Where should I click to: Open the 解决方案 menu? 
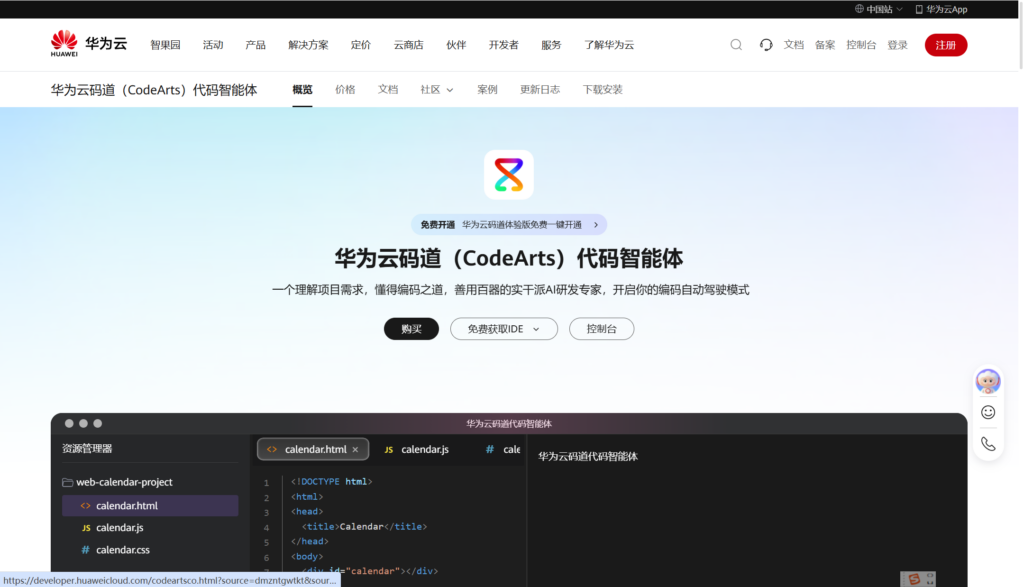point(308,44)
